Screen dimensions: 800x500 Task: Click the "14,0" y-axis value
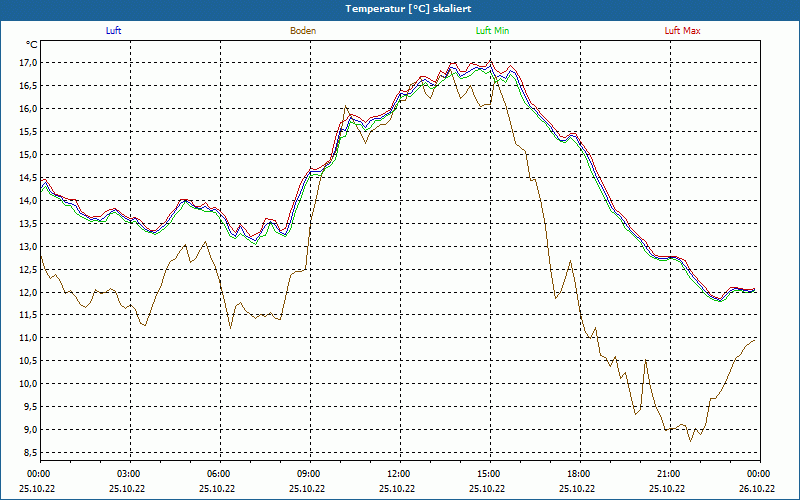pyautogui.click(x=28, y=201)
